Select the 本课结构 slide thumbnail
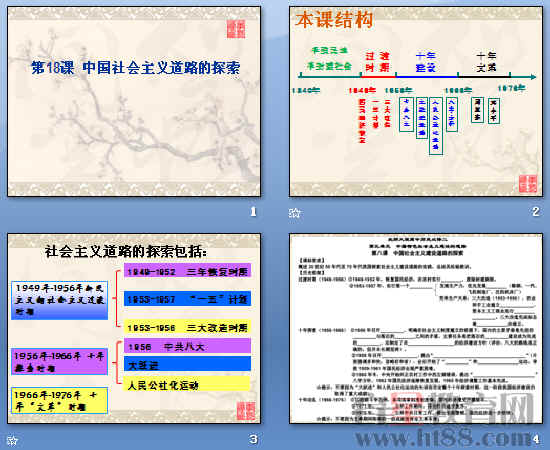Image resolution: width=550 pixels, height=450 pixels. [416, 101]
